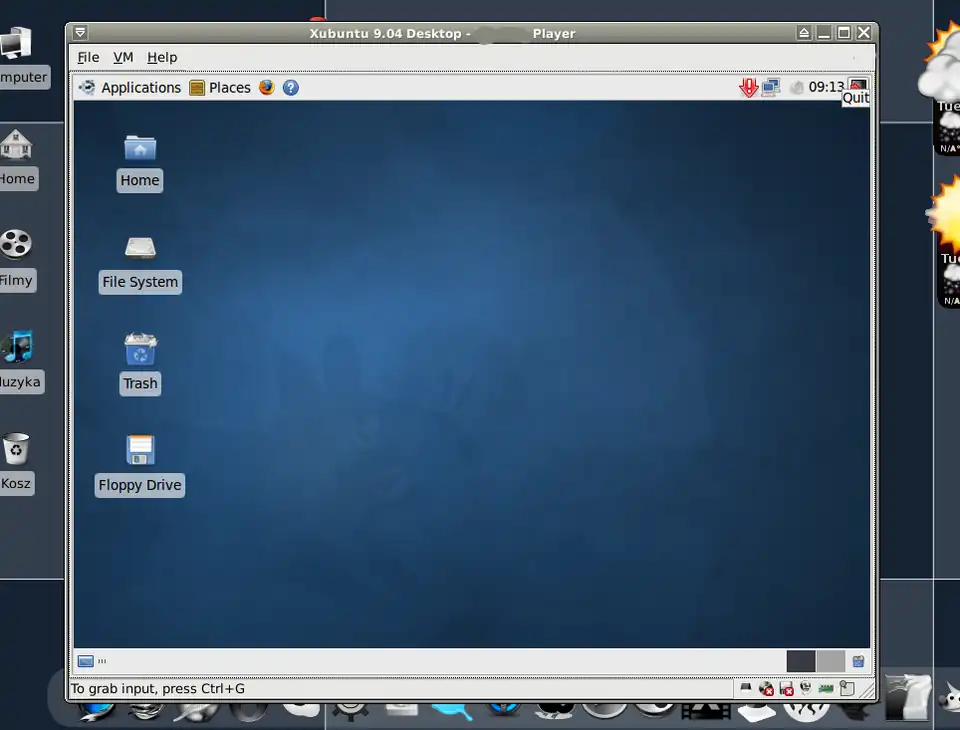Expand the Applications menu
The height and width of the screenshot is (730, 960).
click(x=131, y=87)
